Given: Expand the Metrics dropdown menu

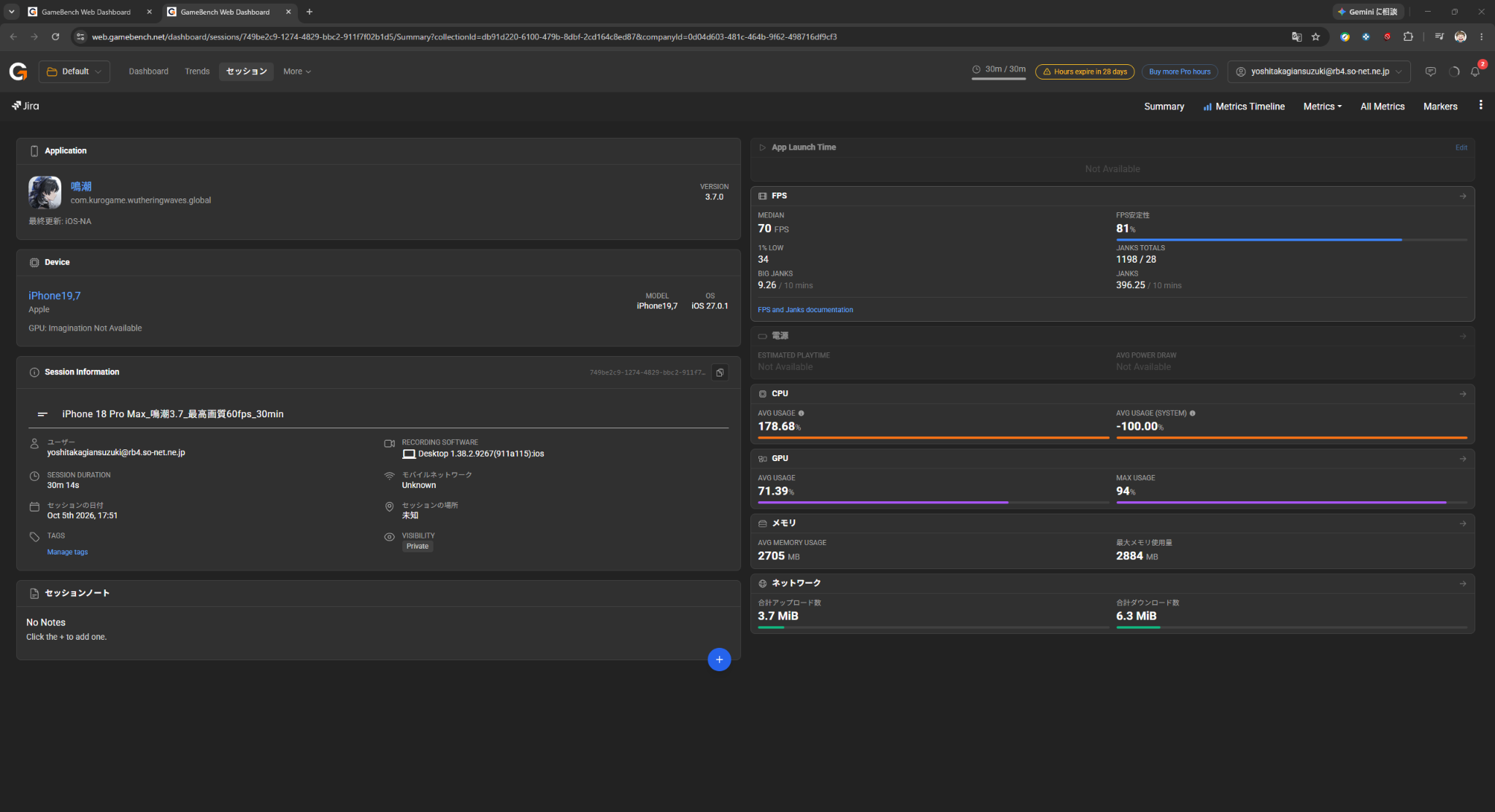Looking at the screenshot, I should tap(1323, 107).
